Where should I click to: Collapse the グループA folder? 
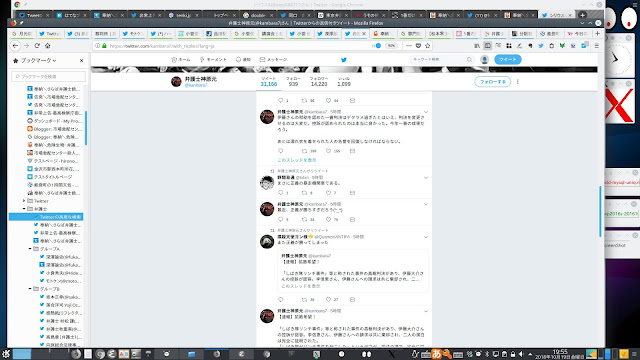(x=30, y=249)
